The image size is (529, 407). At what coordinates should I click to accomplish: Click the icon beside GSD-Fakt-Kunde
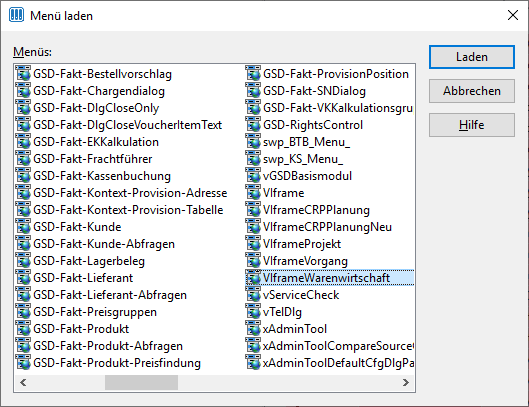tap(23, 227)
